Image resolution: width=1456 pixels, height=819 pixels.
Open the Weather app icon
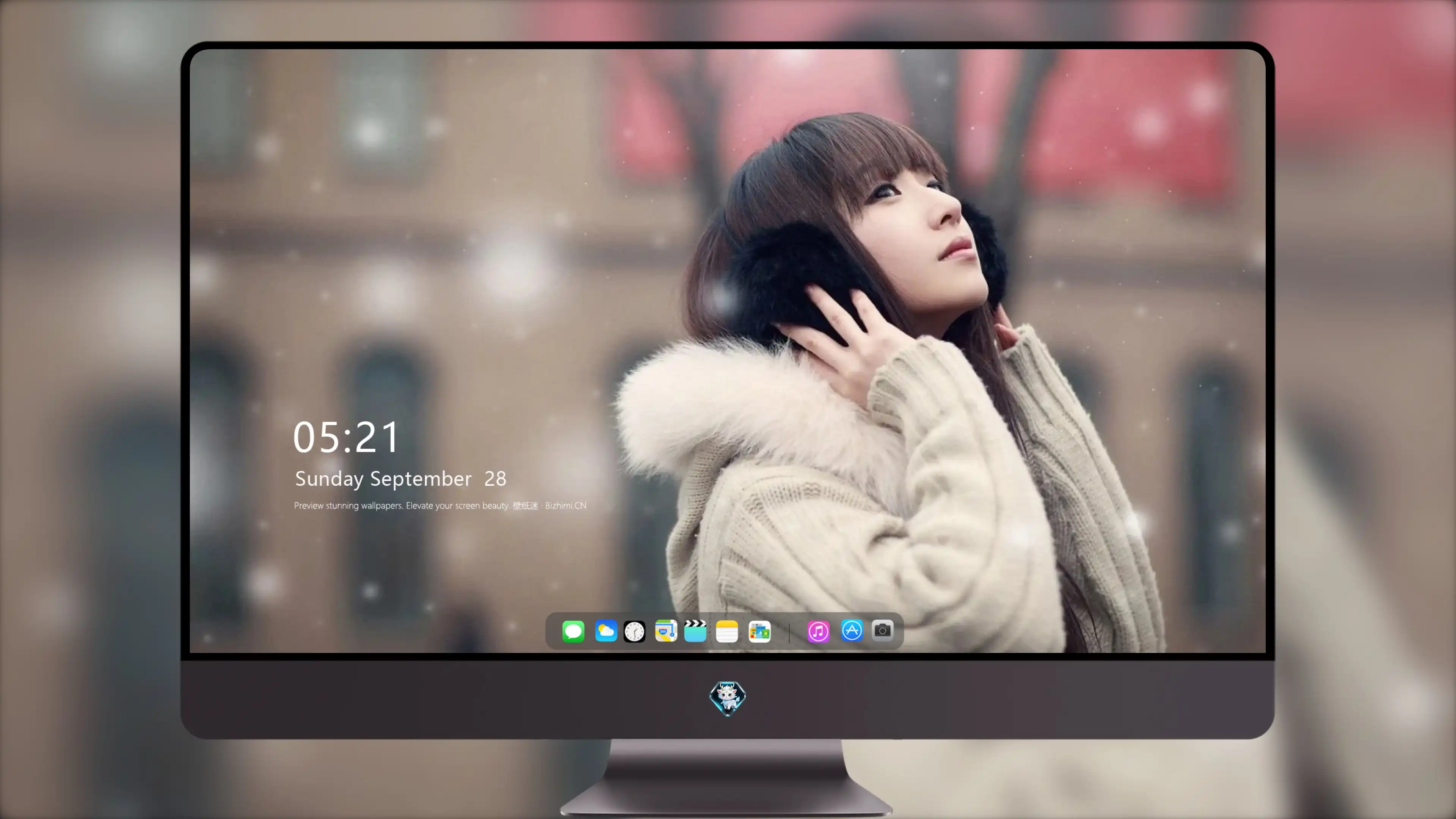606,631
